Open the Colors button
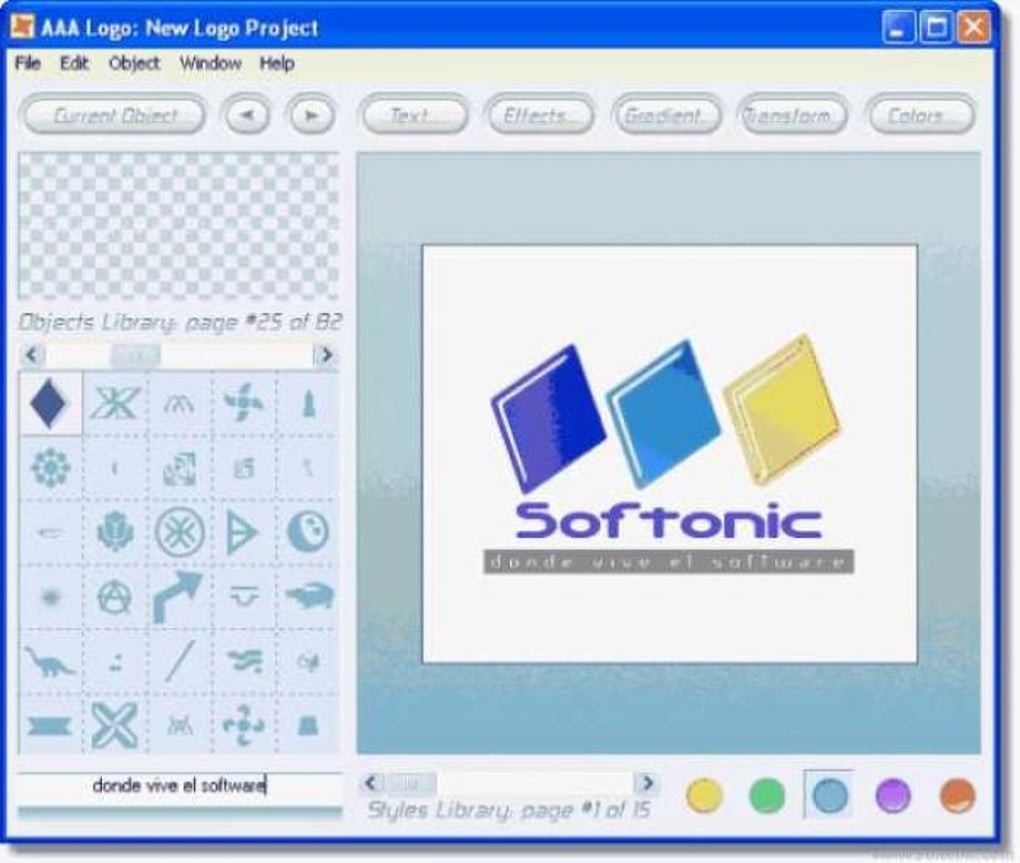This screenshot has height=863, width=1020. pyautogui.click(x=920, y=115)
